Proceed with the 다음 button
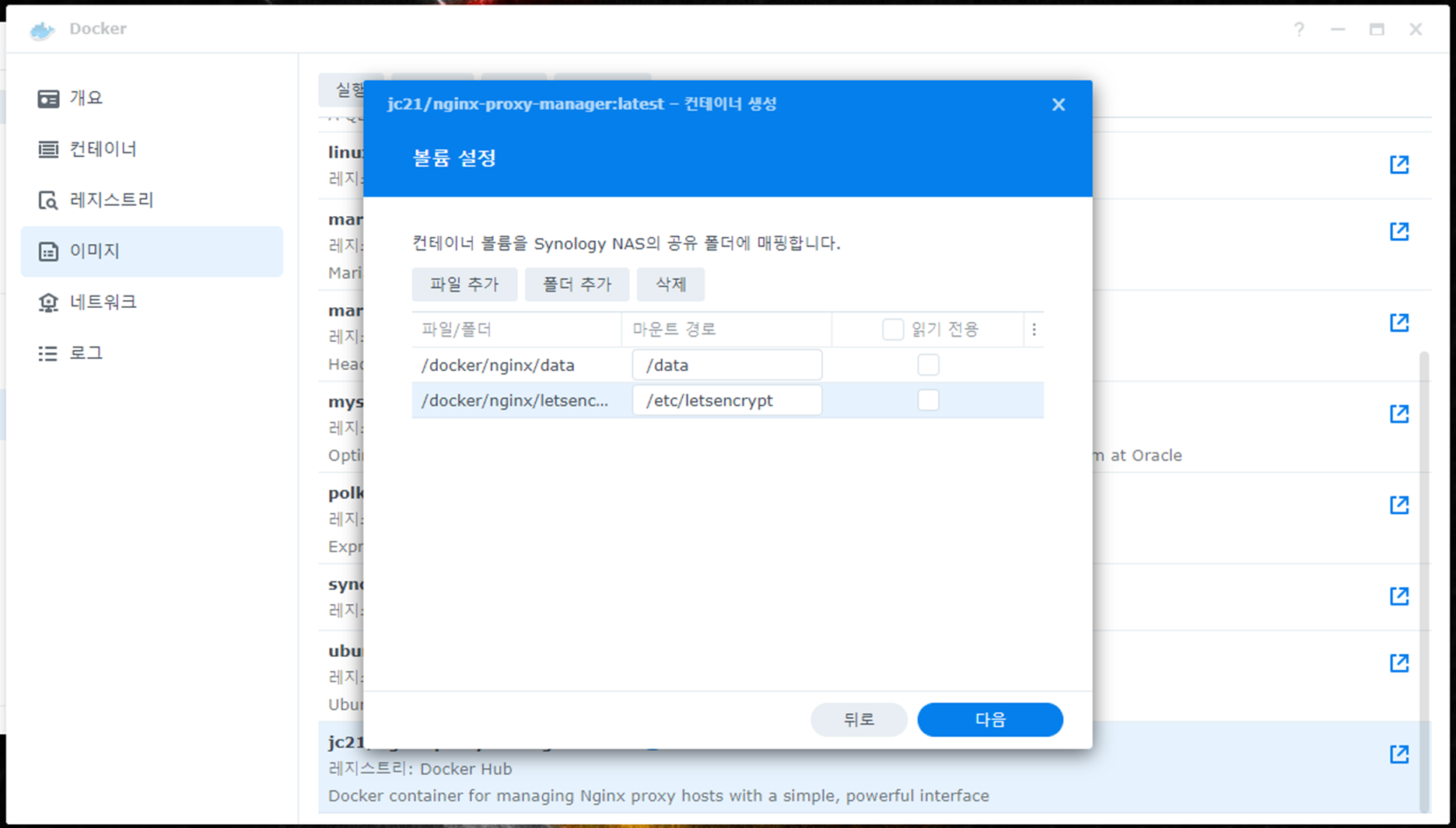 990,720
